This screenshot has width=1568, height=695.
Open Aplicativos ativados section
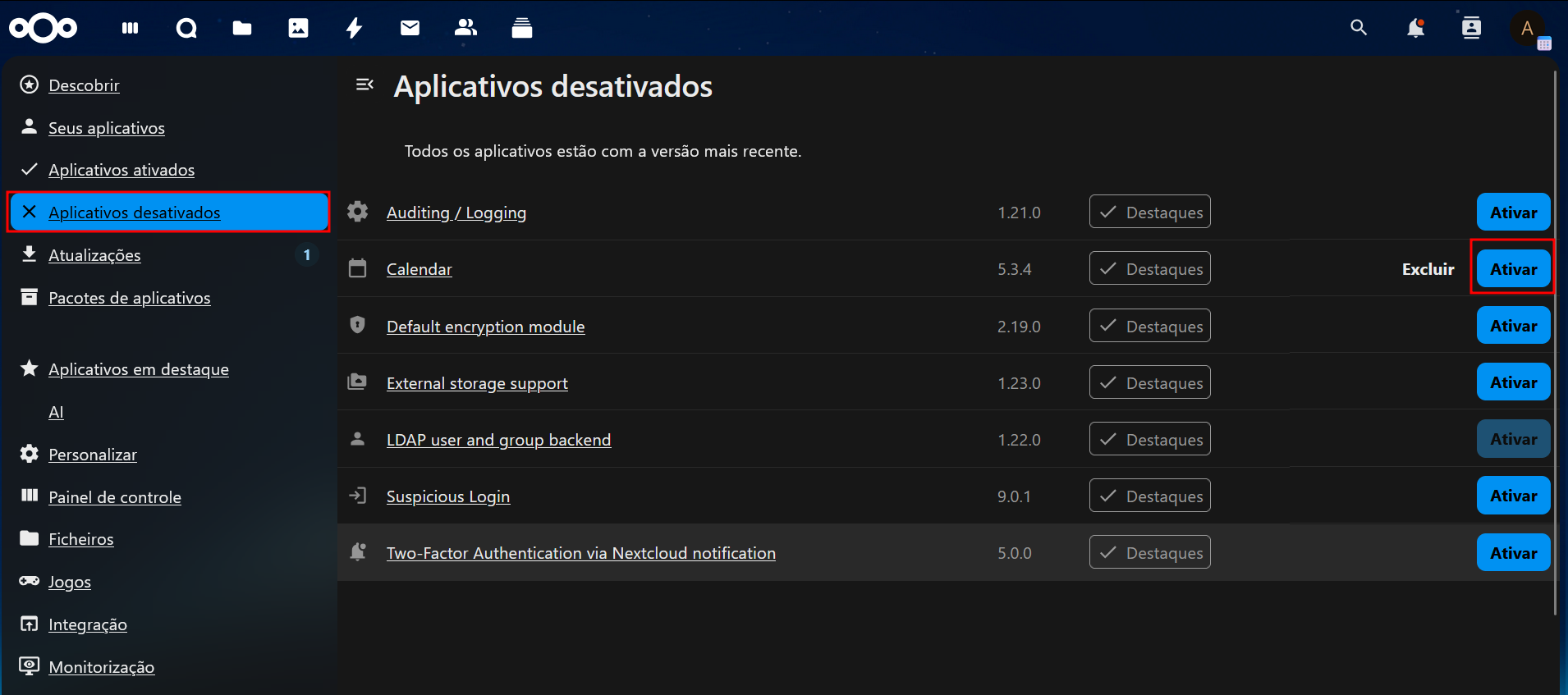tap(121, 170)
